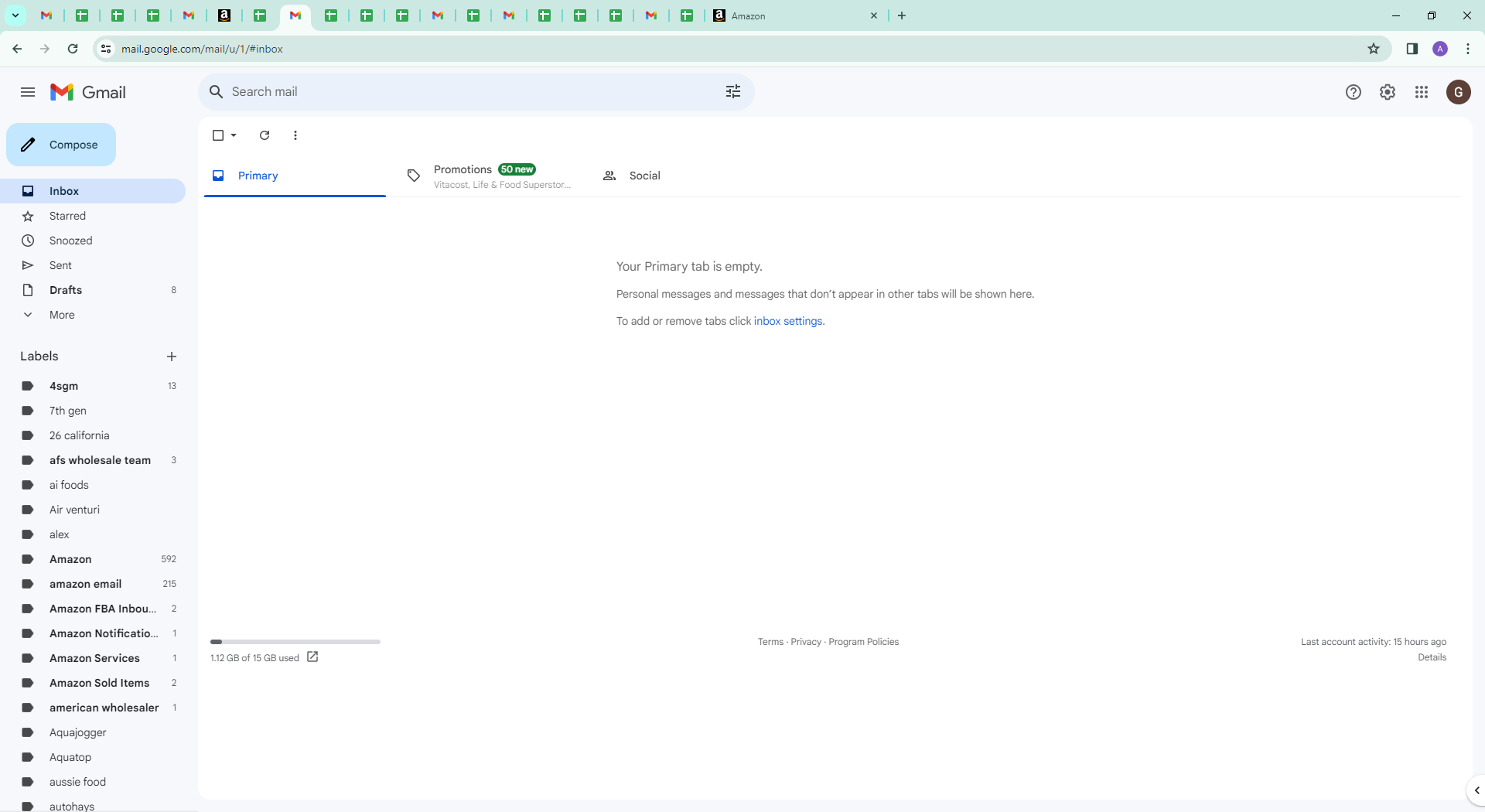This screenshot has width=1485, height=812.
Task: Open the Drafts folder
Action: pos(93,290)
